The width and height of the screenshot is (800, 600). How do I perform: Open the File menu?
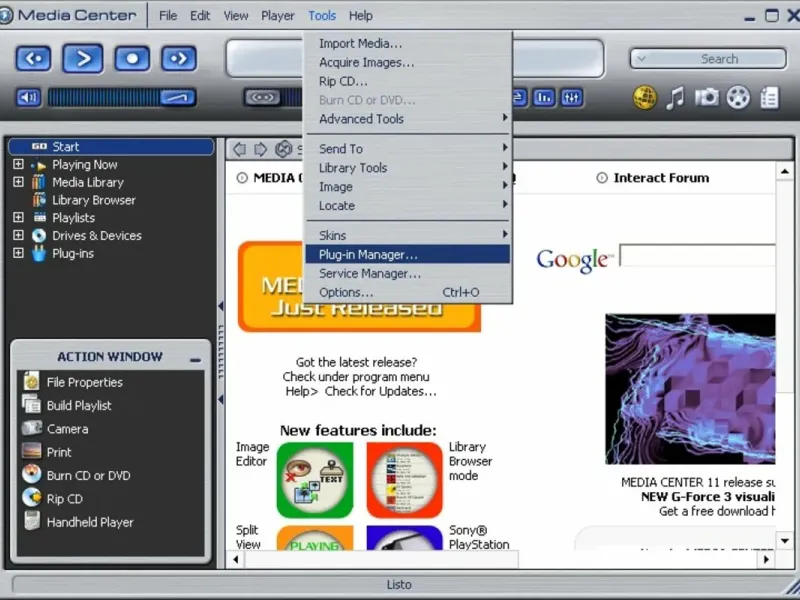click(168, 16)
